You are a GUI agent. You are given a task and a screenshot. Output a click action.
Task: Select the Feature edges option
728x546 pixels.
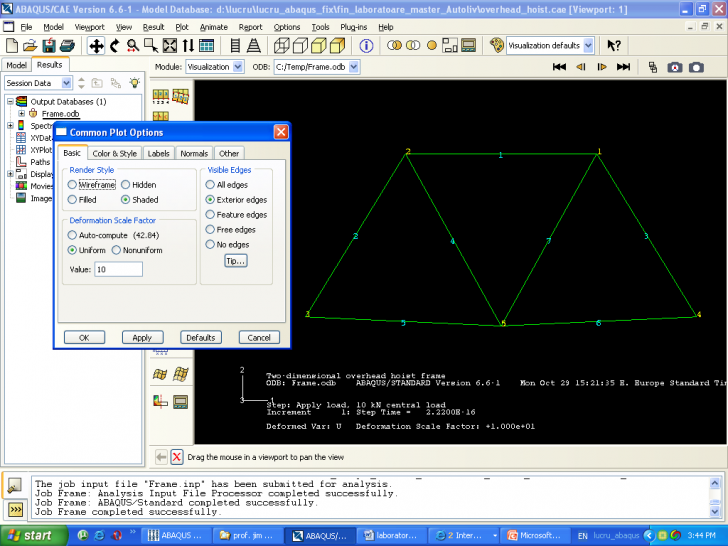[x=209, y=215]
